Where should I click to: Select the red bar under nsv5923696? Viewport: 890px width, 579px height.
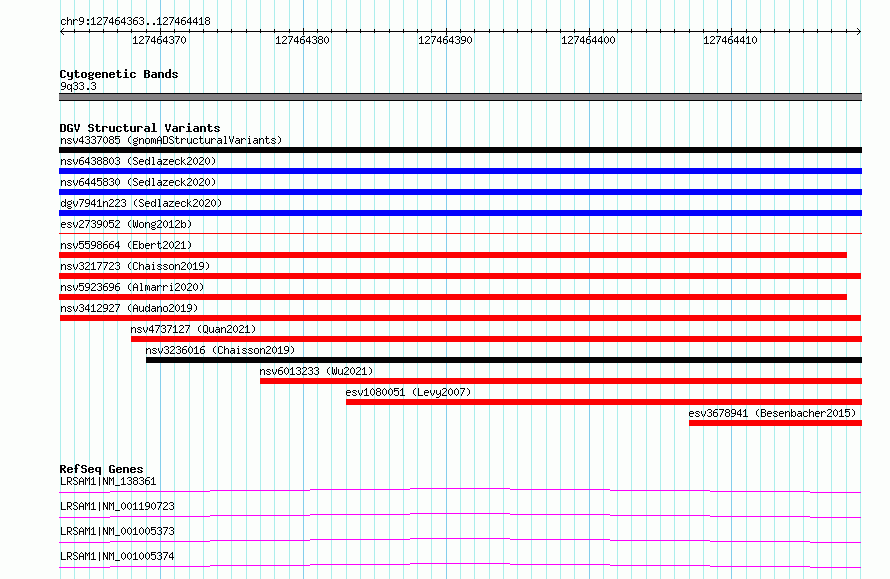[453, 297]
